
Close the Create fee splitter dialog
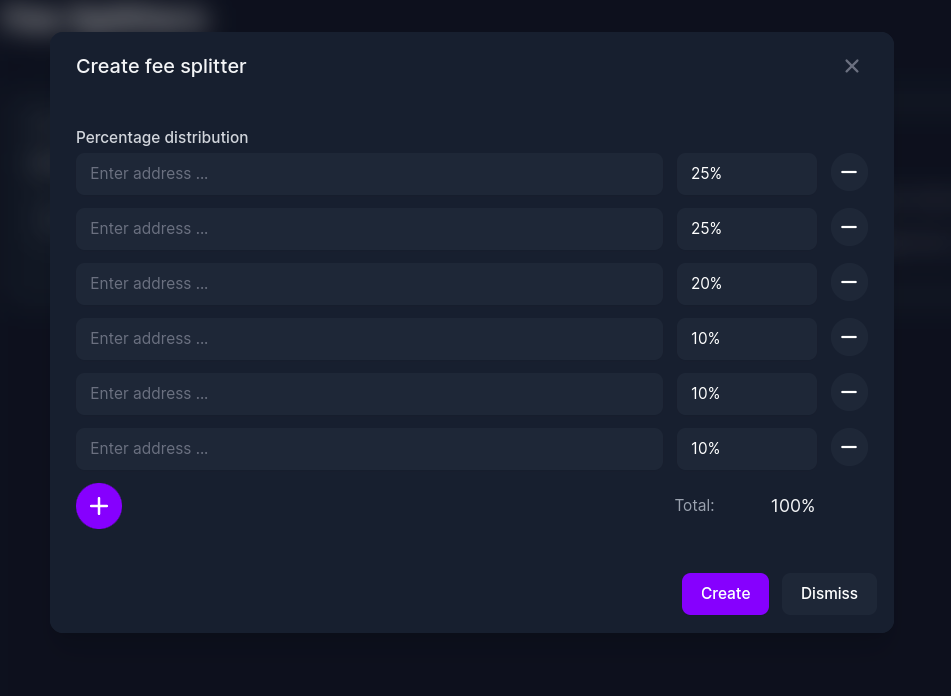click(852, 66)
